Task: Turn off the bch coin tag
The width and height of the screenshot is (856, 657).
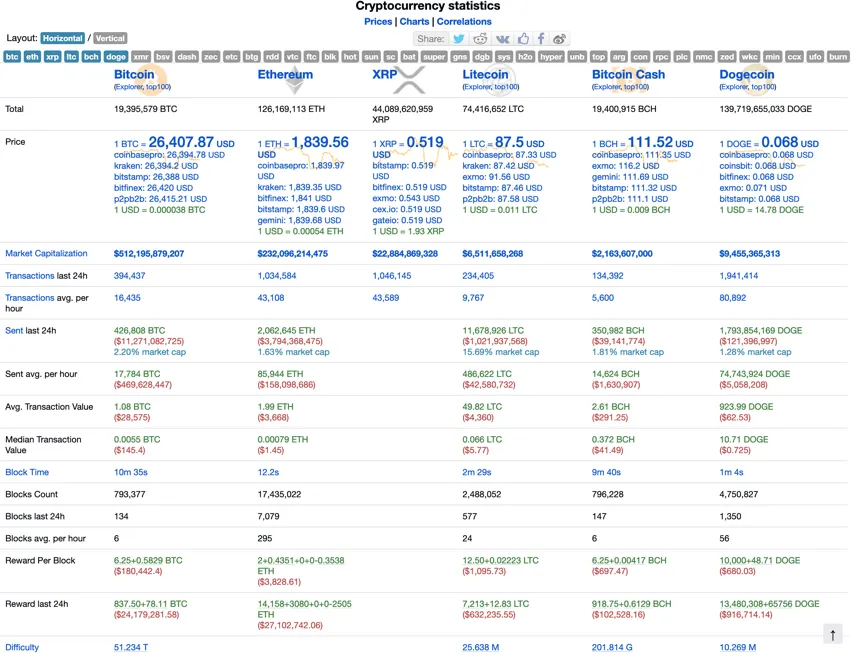Action: tap(91, 57)
